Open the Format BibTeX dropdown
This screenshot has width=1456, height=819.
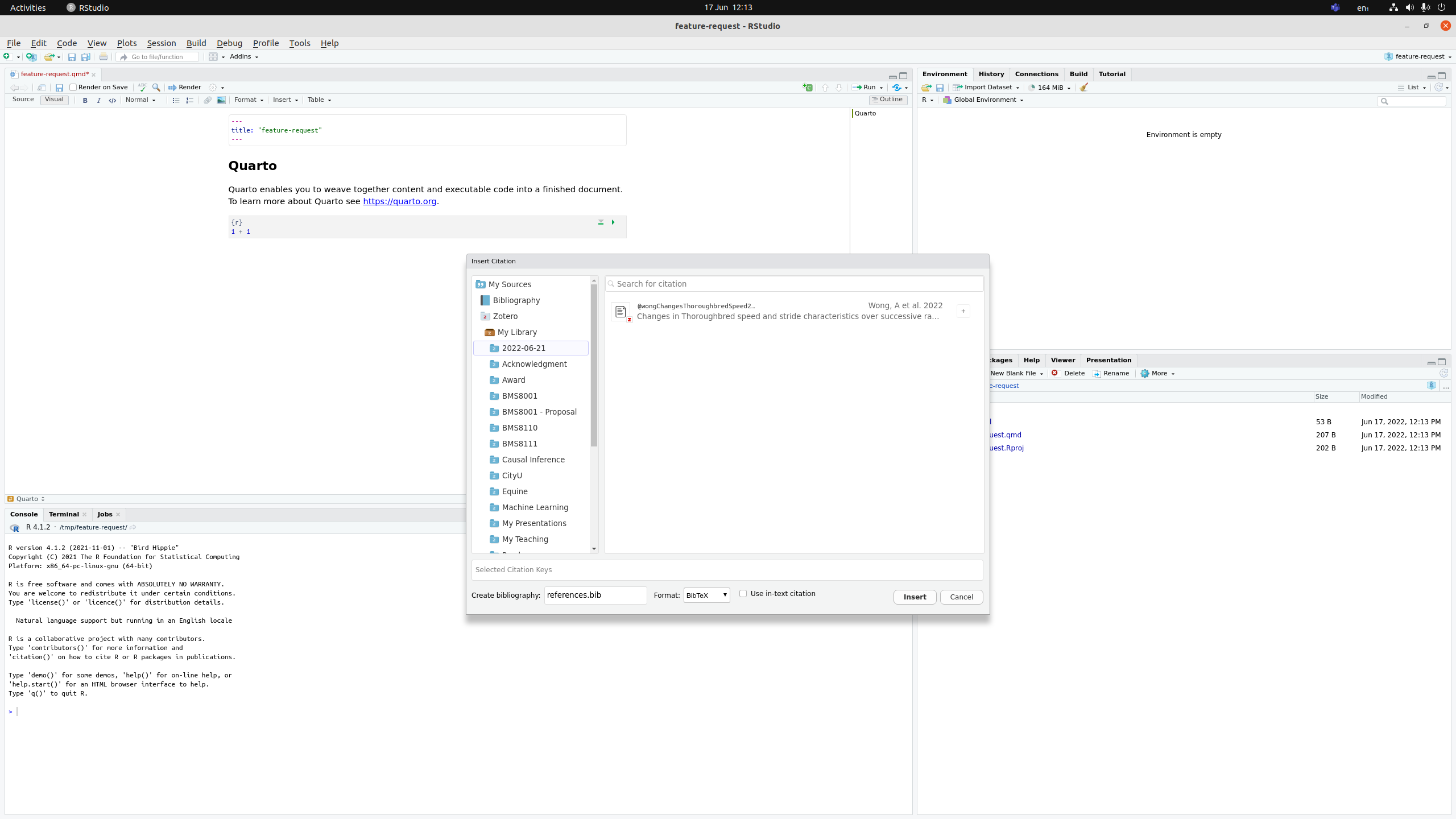coord(706,595)
